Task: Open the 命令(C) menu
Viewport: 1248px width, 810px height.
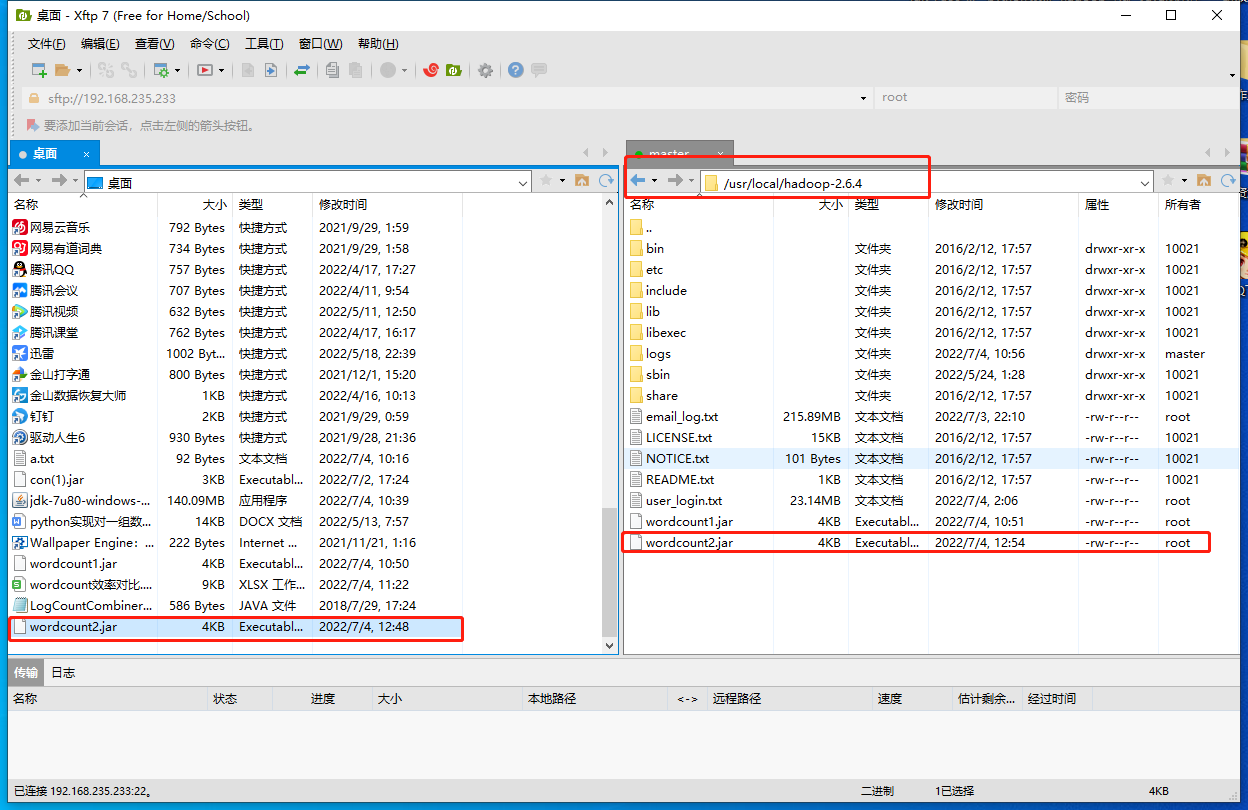Action: tap(209, 44)
